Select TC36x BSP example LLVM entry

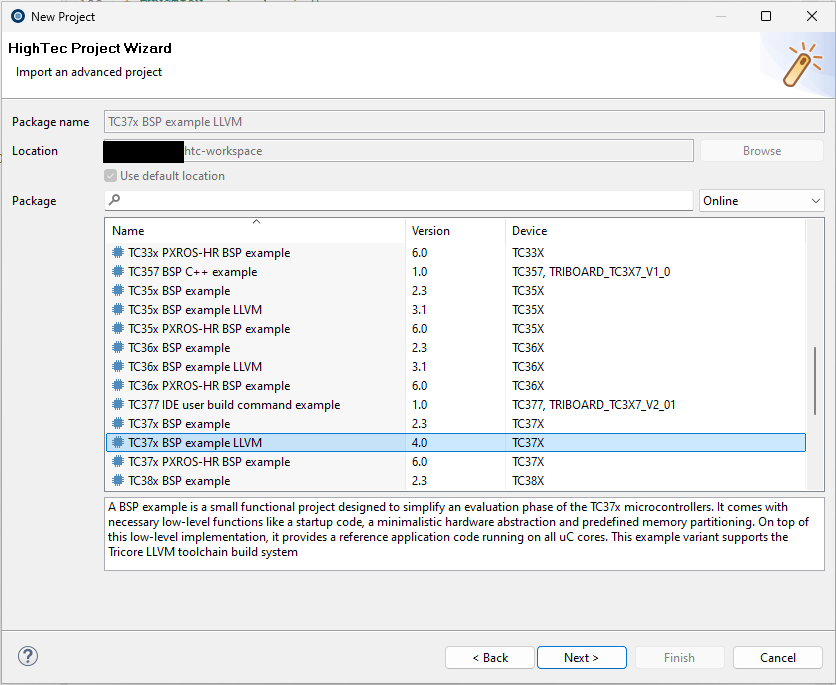pyautogui.click(x=195, y=367)
